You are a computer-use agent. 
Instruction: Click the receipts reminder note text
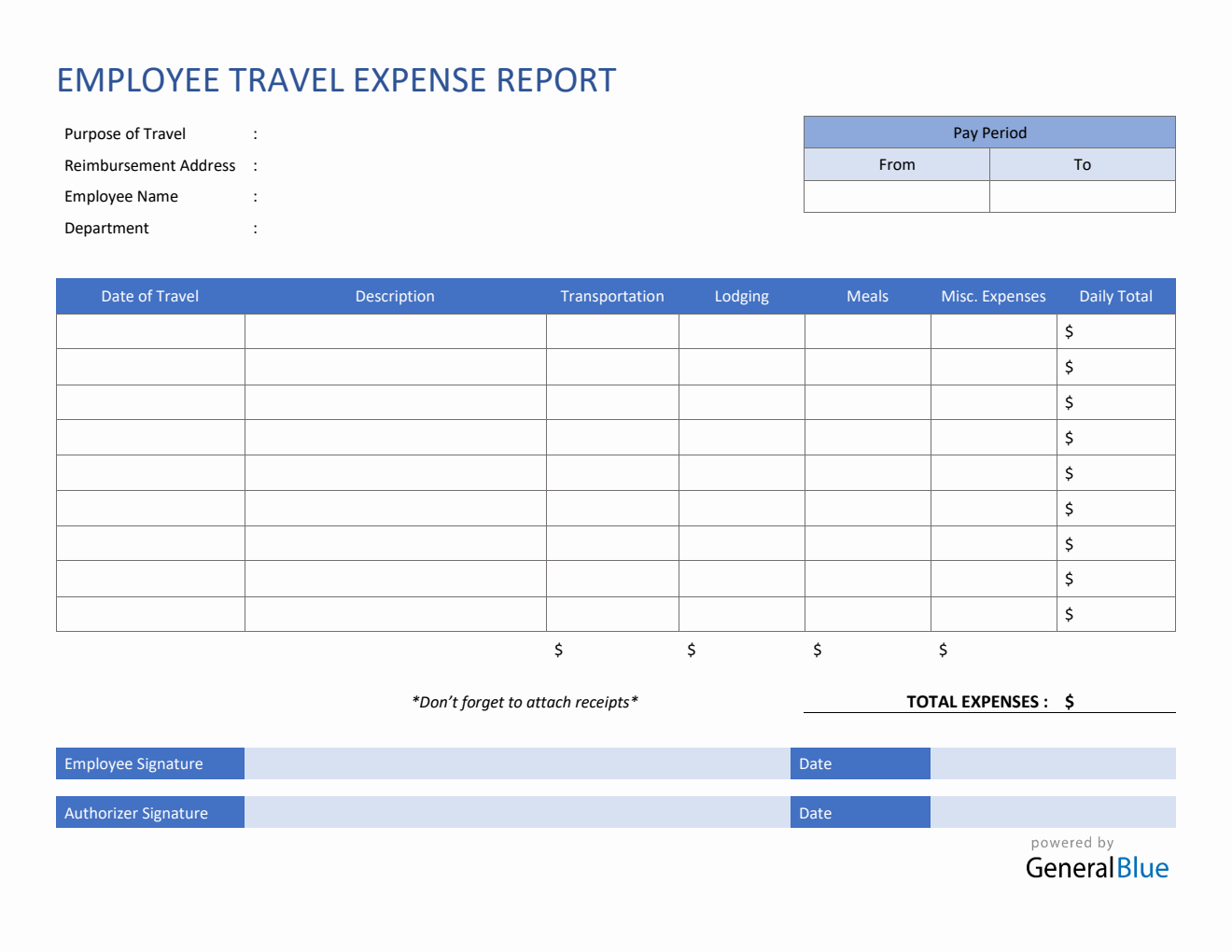point(523,701)
